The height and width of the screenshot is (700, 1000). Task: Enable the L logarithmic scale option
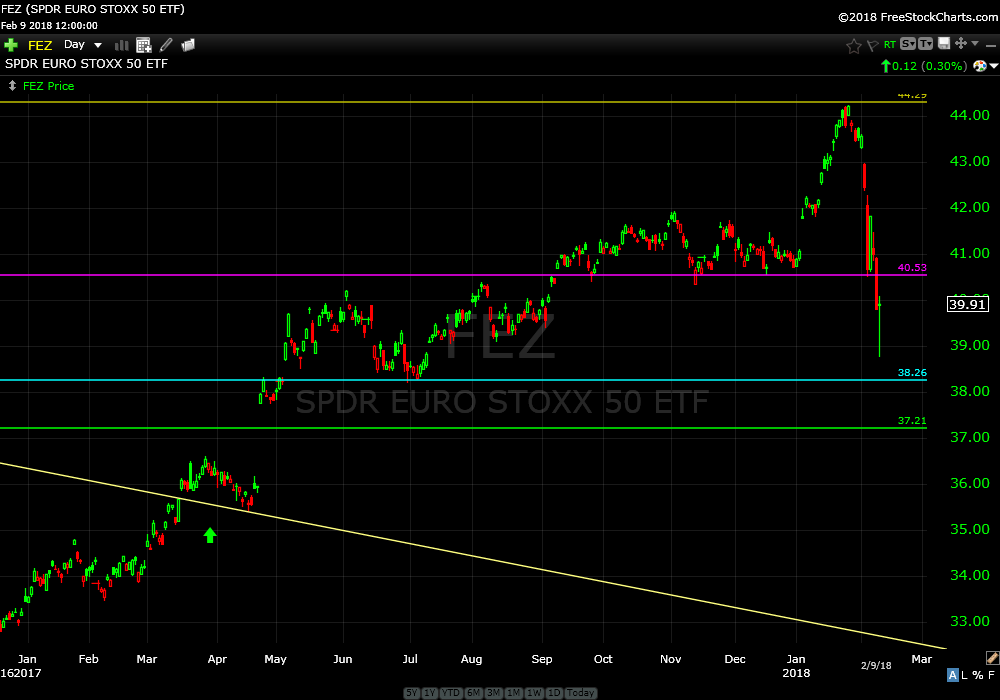[965, 676]
